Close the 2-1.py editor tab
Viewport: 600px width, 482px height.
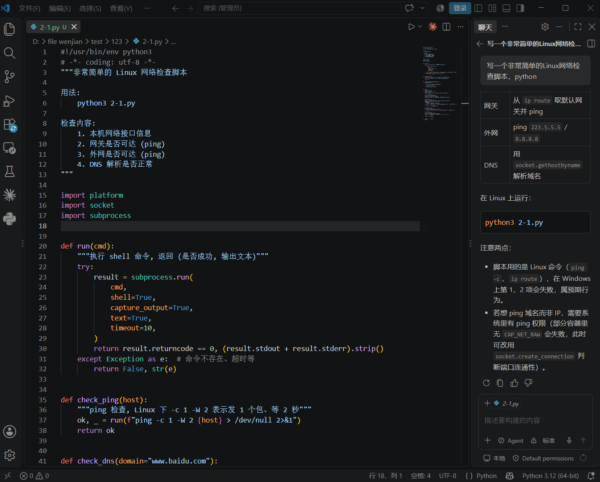(74, 27)
